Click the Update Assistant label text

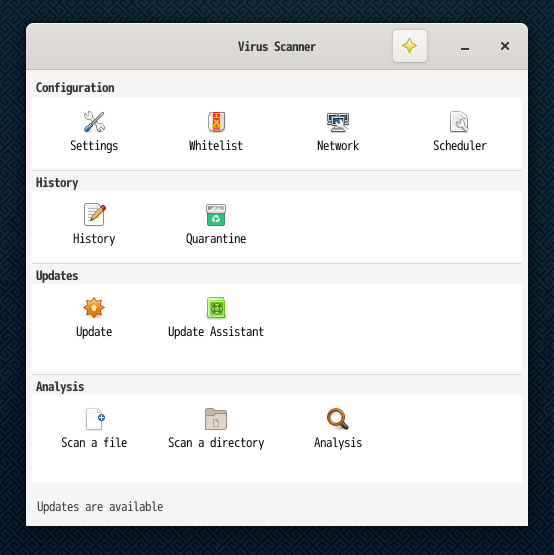(x=216, y=332)
